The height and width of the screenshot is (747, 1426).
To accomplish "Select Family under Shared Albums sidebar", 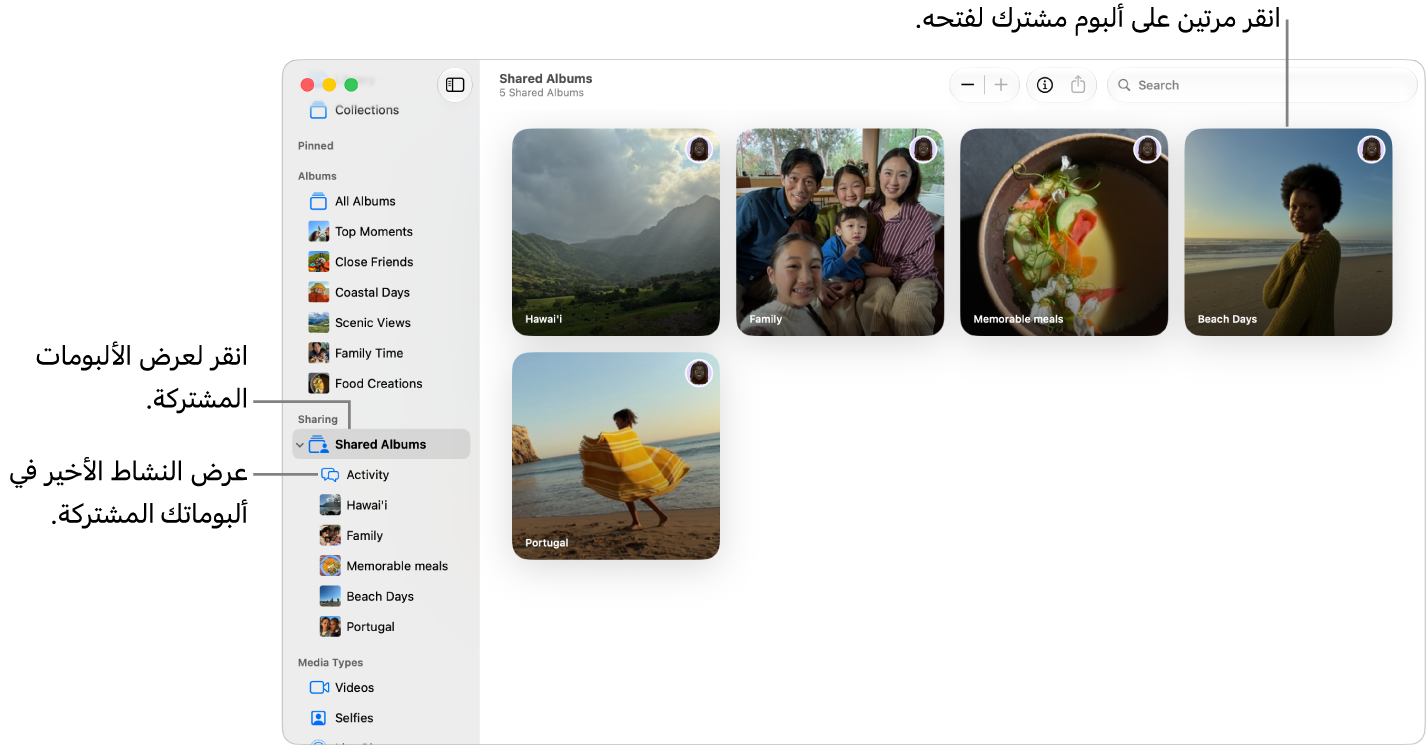I will [381, 535].
